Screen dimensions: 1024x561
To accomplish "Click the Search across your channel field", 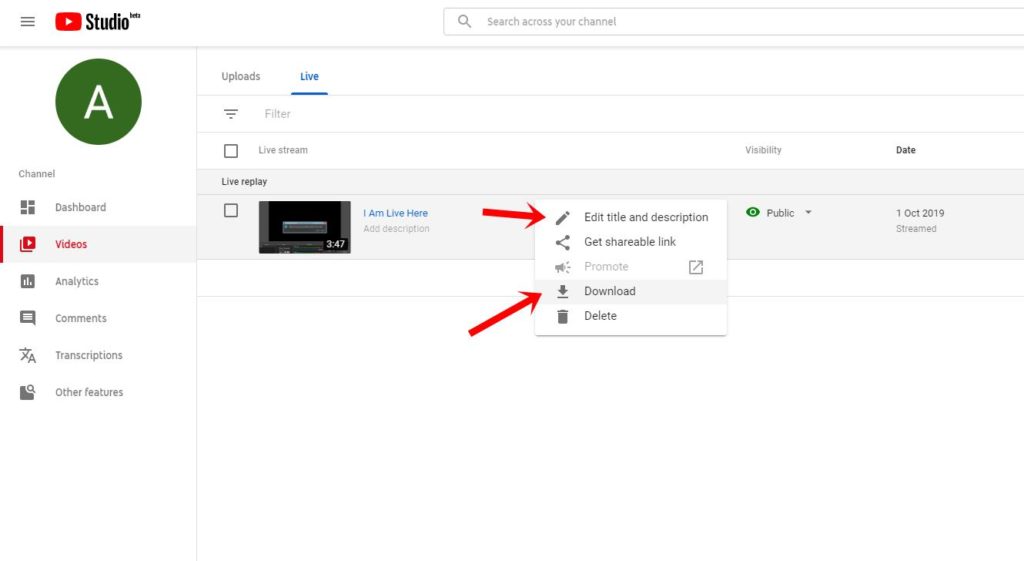I will tap(733, 22).
